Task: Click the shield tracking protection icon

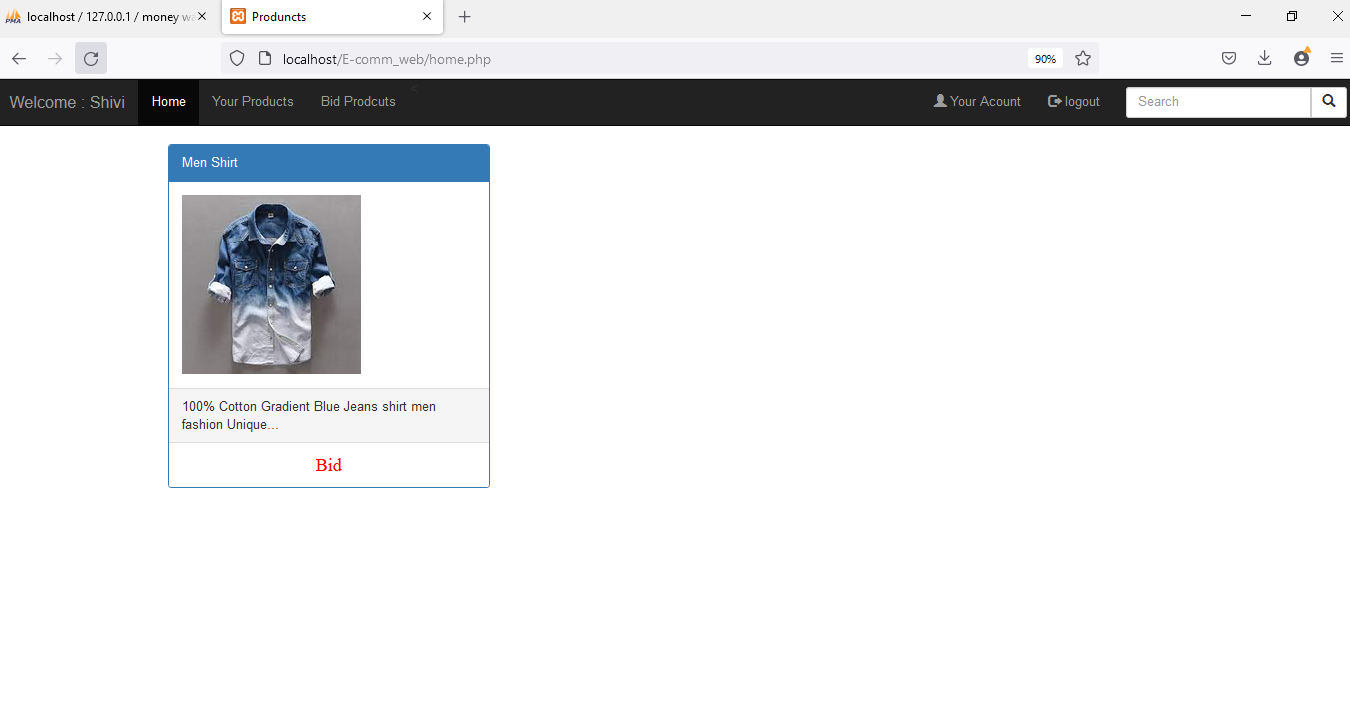Action: click(237, 59)
